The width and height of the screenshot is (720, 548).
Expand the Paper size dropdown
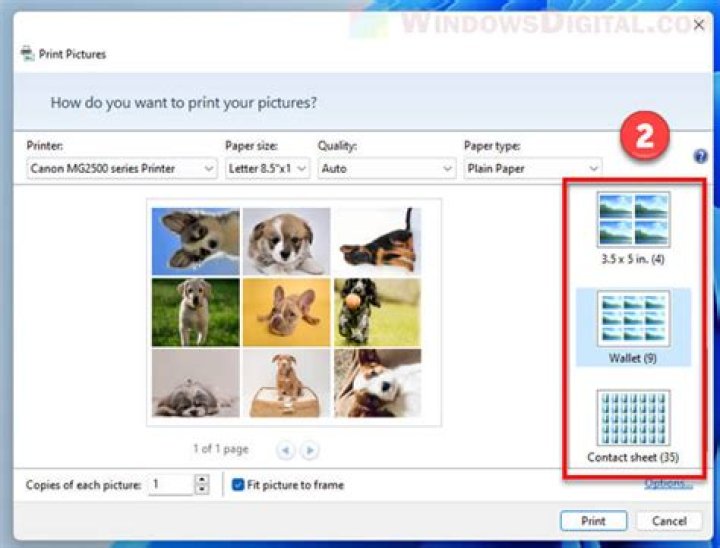(x=267, y=169)
